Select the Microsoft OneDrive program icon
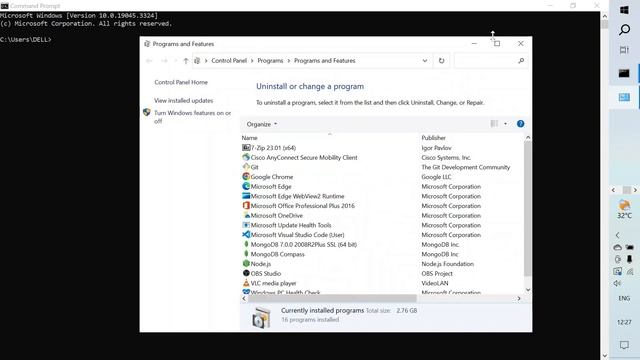The width and height of the screenshot is (640, 360). [246, 216]
